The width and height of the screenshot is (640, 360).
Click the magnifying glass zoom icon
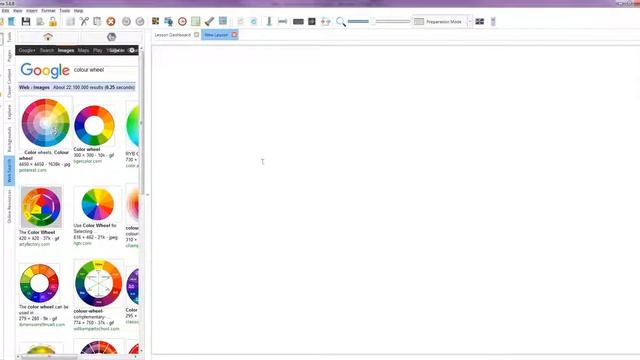341,22
